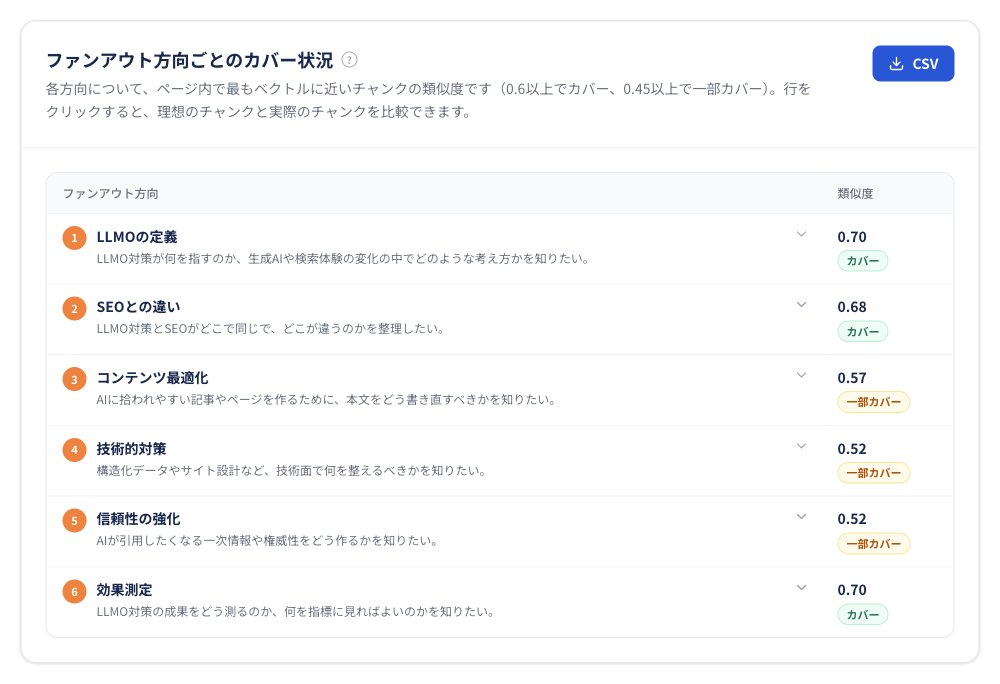The width and height of the screenshot is (1000, 684).
Task: Expand the 信頼性の強化 row chevron
Action: [802, 516]
